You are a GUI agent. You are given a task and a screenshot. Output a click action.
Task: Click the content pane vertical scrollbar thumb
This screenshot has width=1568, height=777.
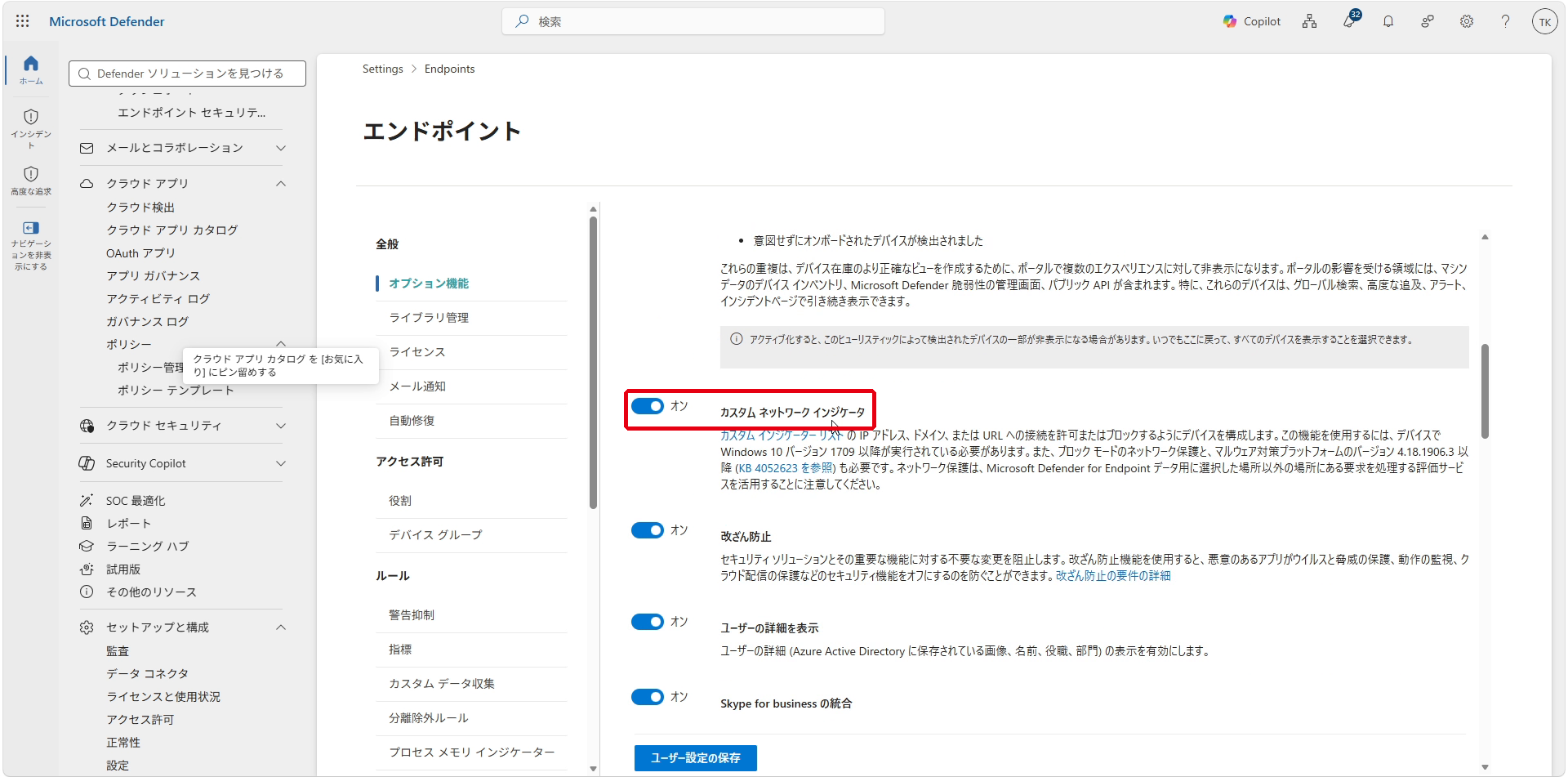click(1485, 391)
